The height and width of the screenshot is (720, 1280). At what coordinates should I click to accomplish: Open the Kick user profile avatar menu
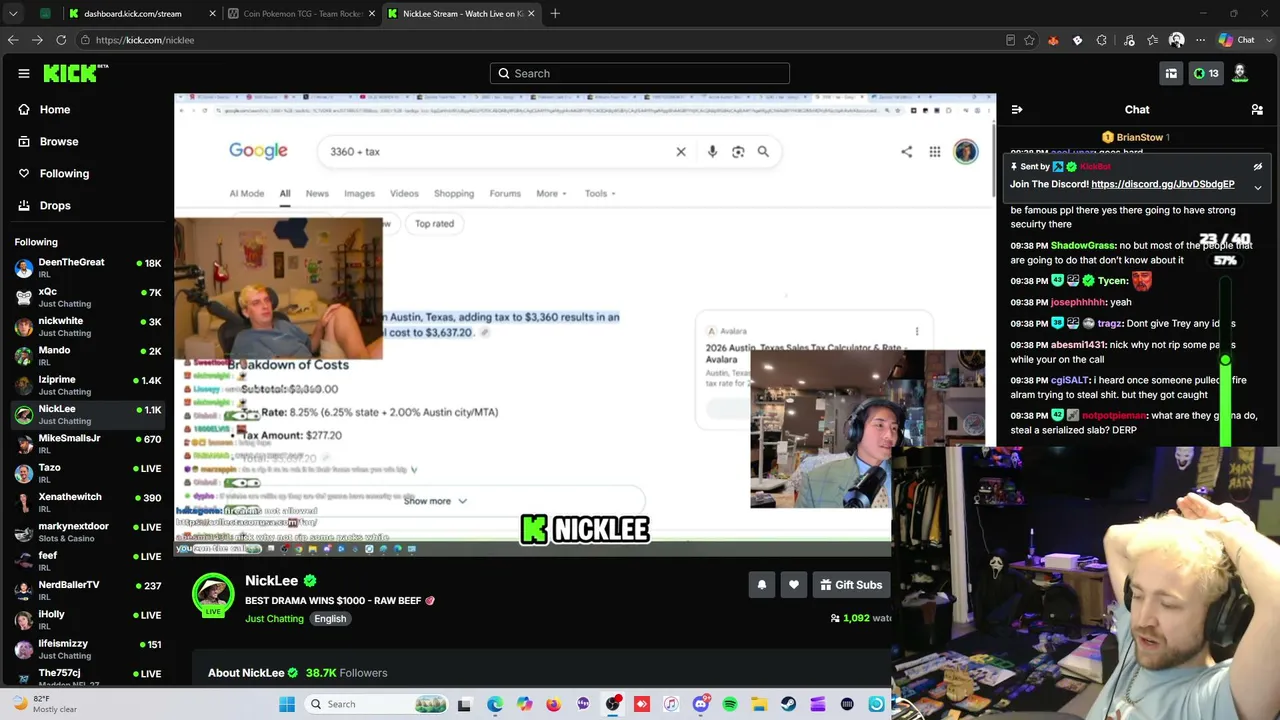1240,73
